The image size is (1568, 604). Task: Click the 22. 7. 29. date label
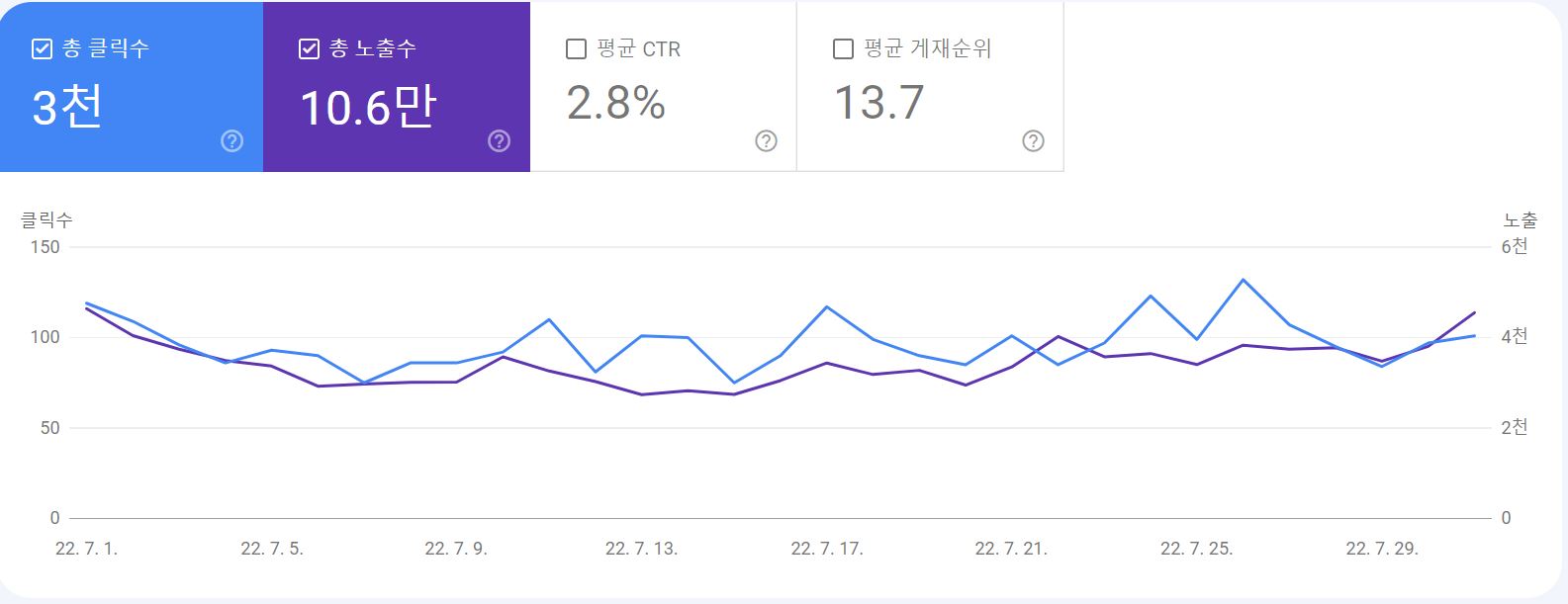1382,549
